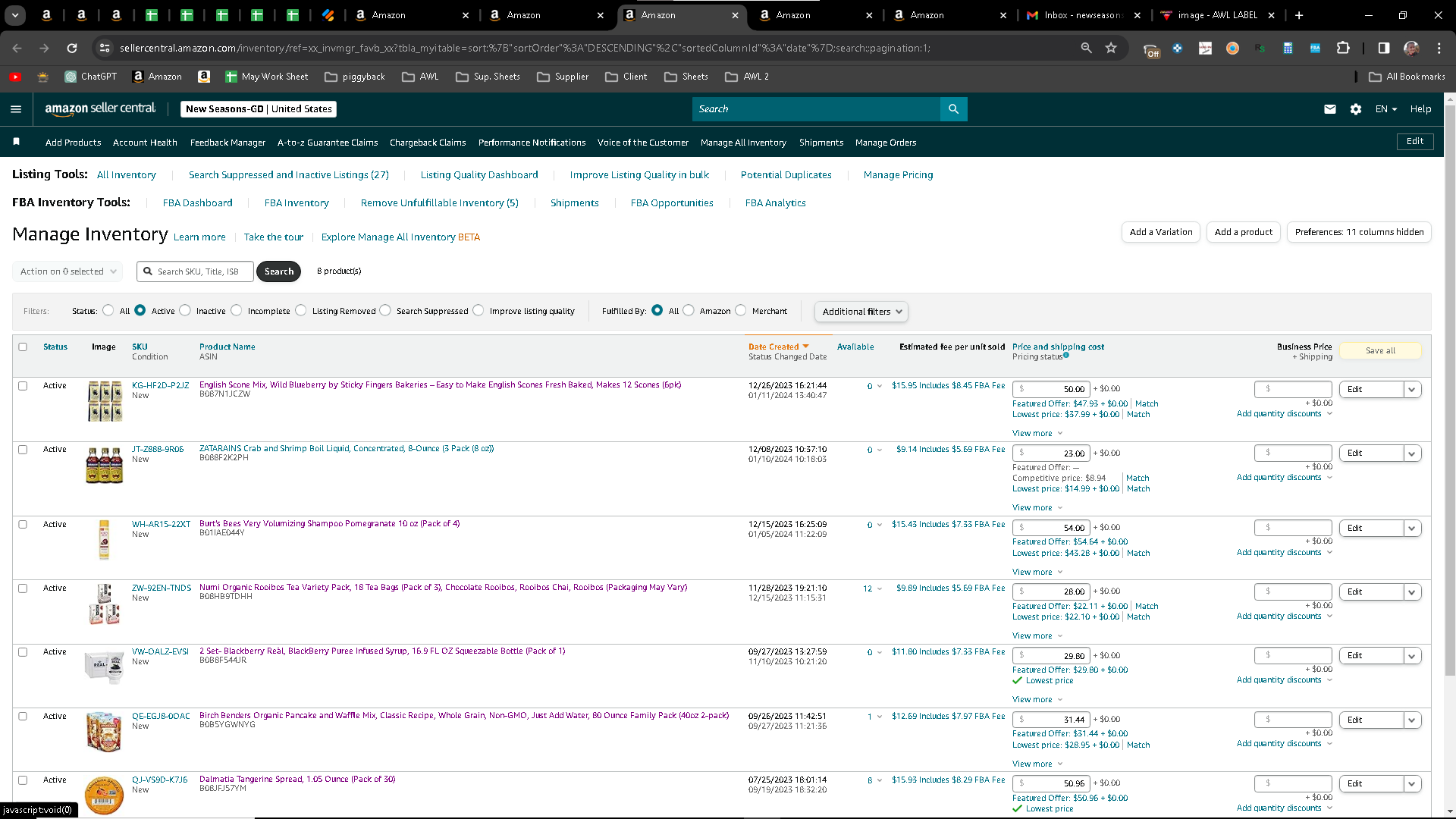The image size is (1456, 819).
Task: Click the search magnifier button in header
Action: pyautogui.click(x=953, y=109)
